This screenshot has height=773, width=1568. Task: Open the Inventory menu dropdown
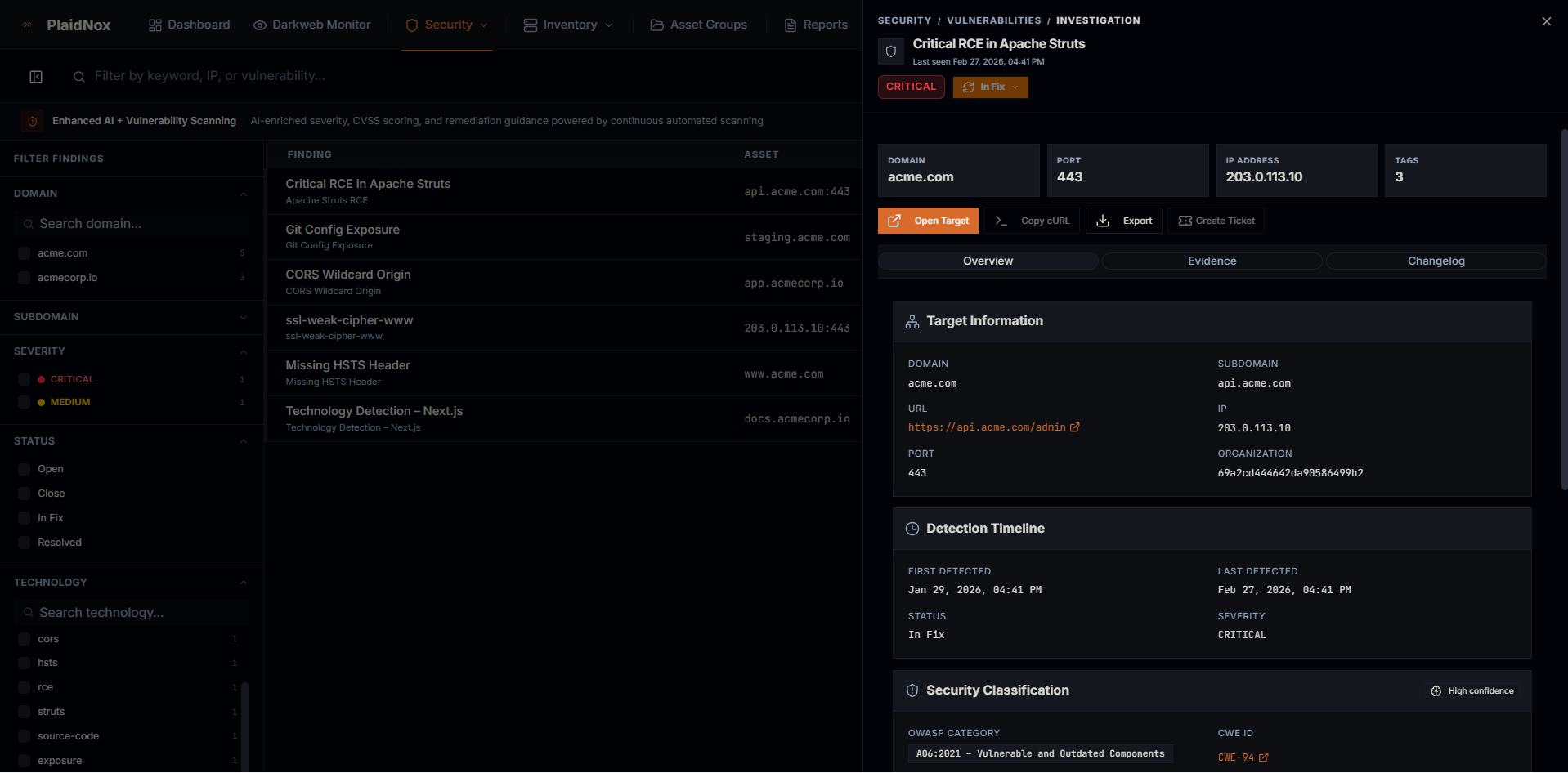(568, 25)
